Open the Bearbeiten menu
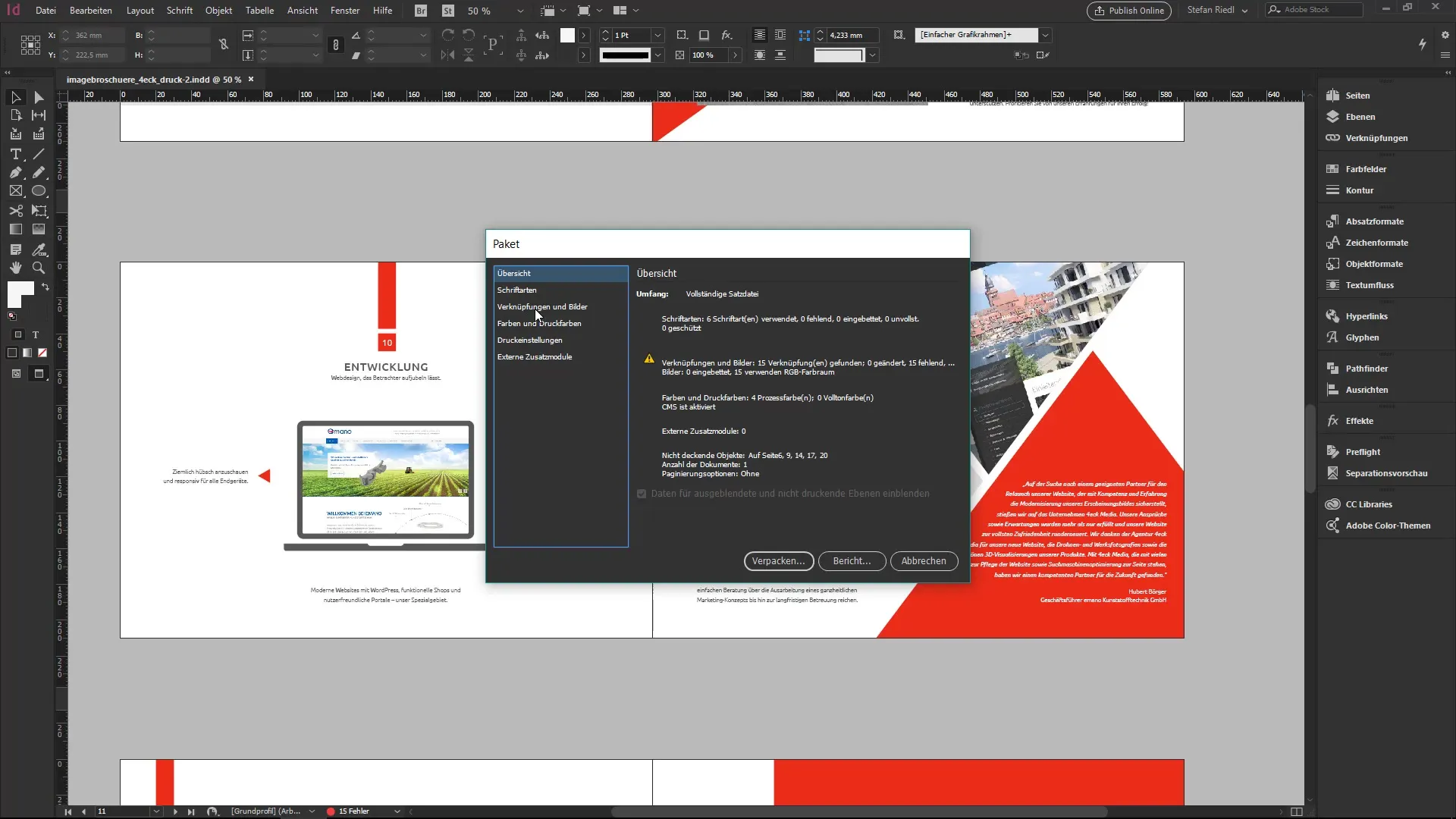 (91, 11)
